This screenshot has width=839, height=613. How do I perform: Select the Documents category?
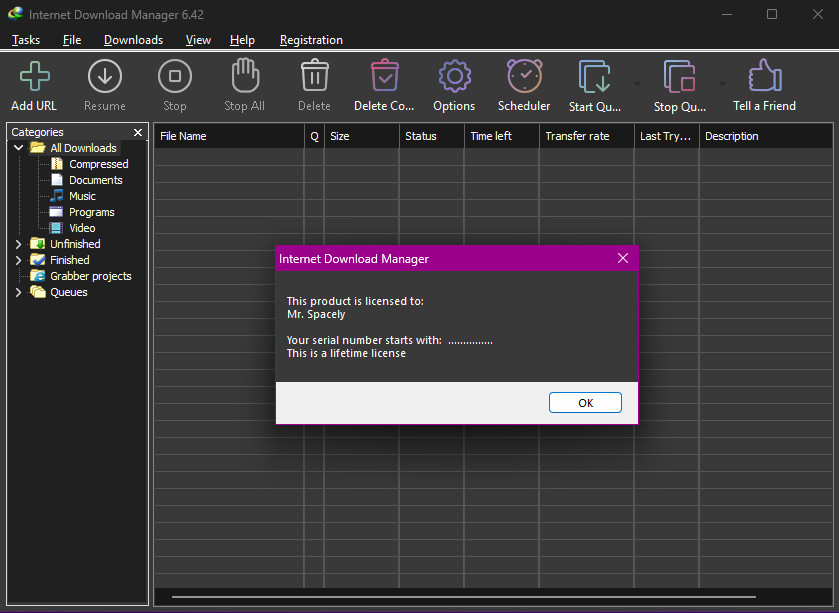[96, 180]
